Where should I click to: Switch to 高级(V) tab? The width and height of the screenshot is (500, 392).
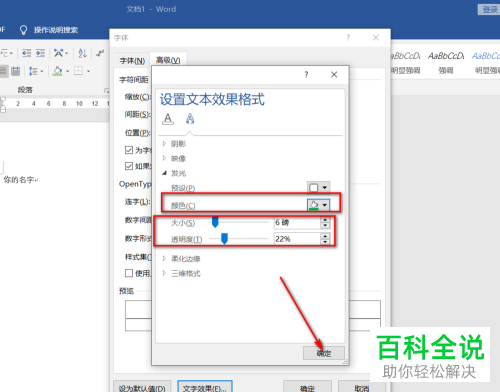[168, 60]
